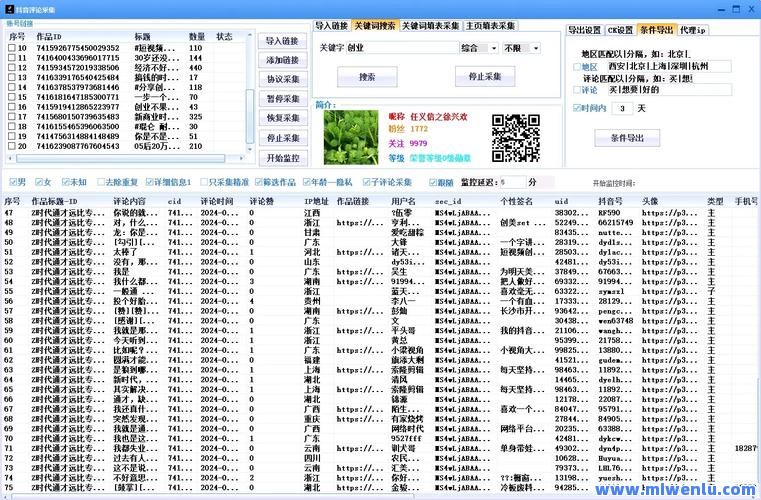Image resolution: width=761 pixels, height=500 pixels.
Task: Toggle the 跟随 checkbox
Action: pyautogui.click(x=433, y=183)
